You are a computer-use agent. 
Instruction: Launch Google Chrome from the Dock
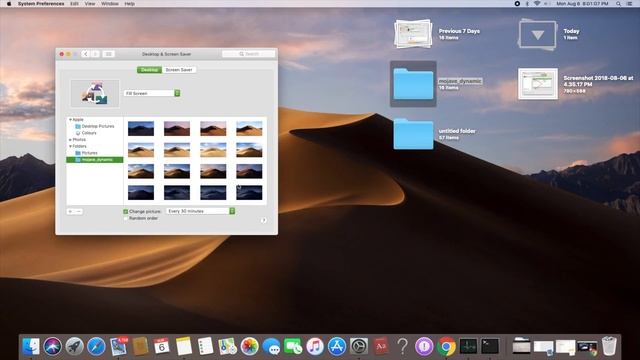[446, 346]
